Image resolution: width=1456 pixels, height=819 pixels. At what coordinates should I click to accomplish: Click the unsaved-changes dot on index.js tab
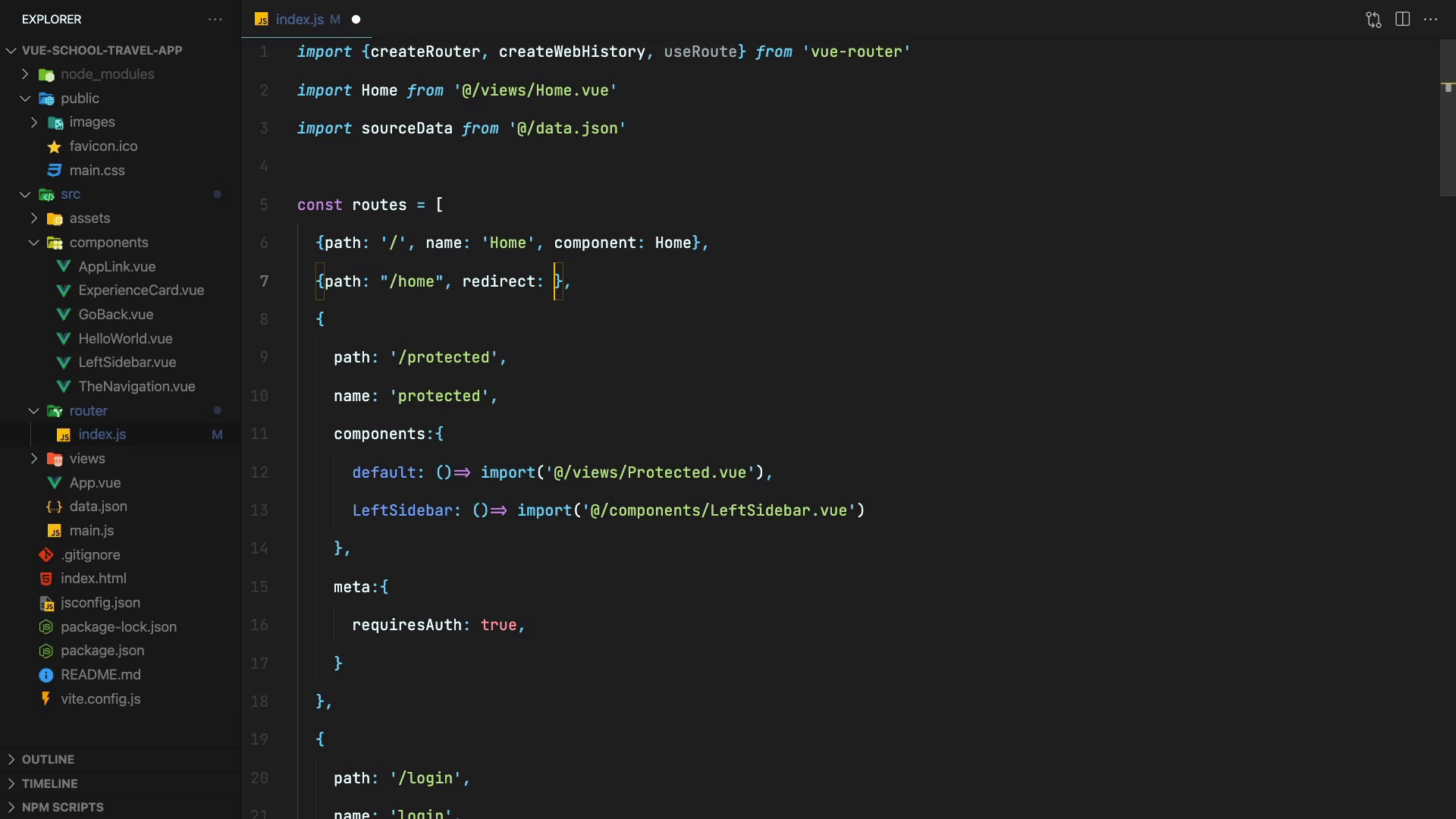click(356, 20)
